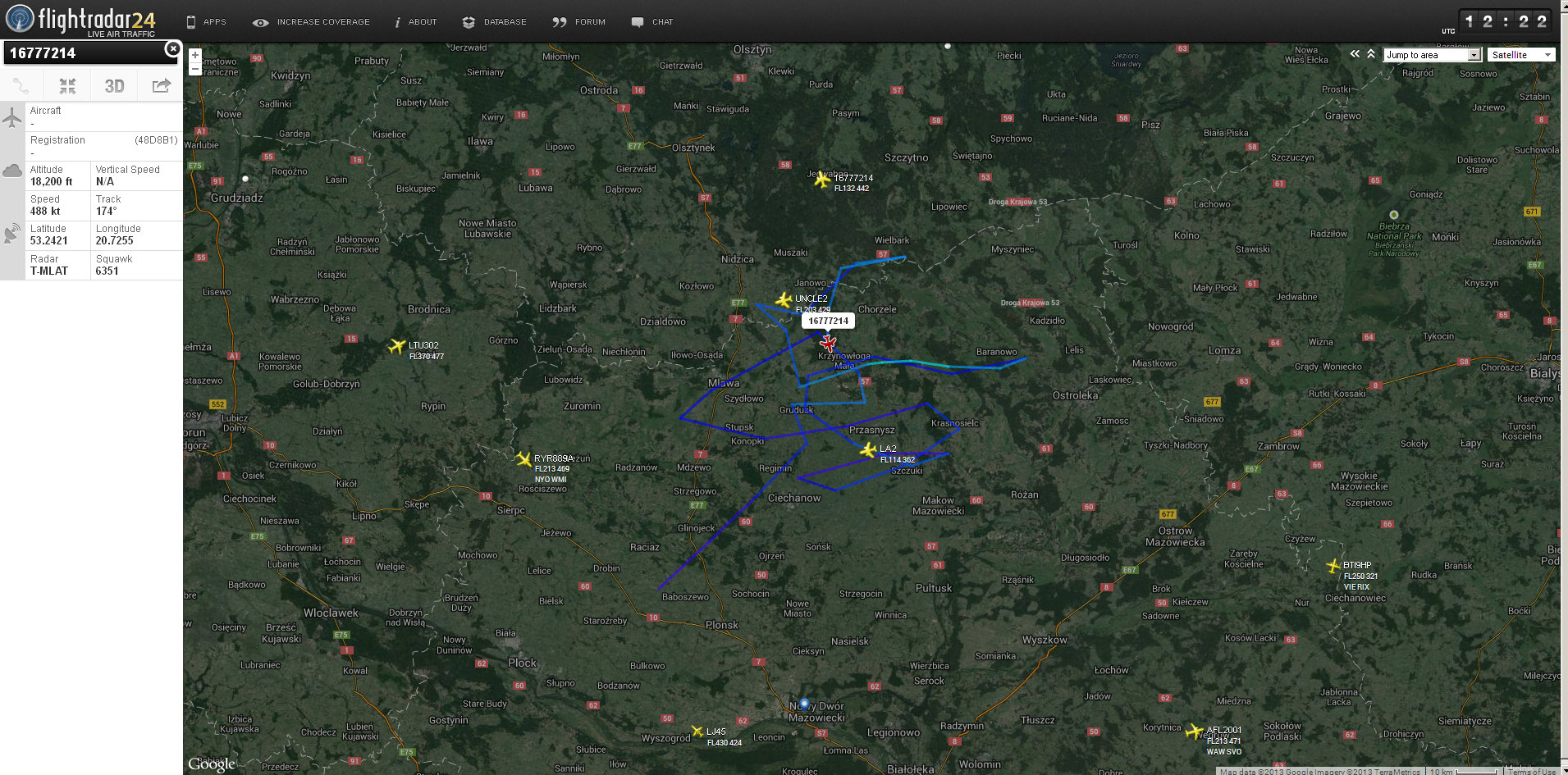The height and width of the screenshot is (775, 1568).
Task: Switch to 3D cockpit view
Action: [114, 86]
